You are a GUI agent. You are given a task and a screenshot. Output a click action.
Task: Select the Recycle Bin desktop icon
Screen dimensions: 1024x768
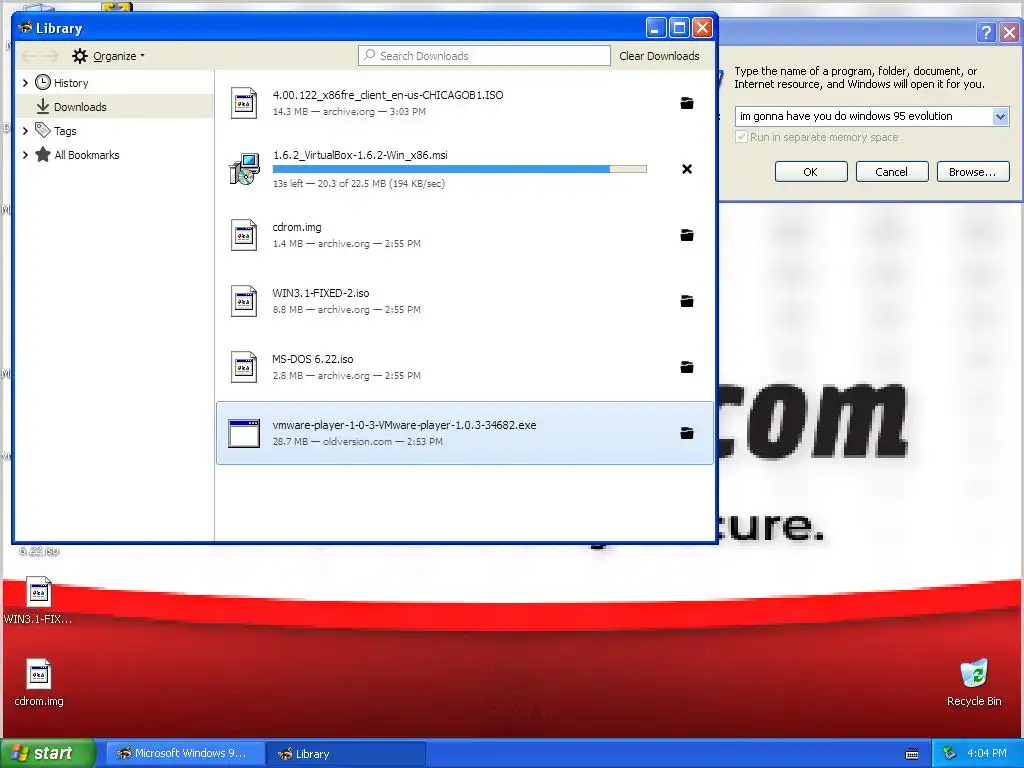pyautogui.click(x=974, y=682)
